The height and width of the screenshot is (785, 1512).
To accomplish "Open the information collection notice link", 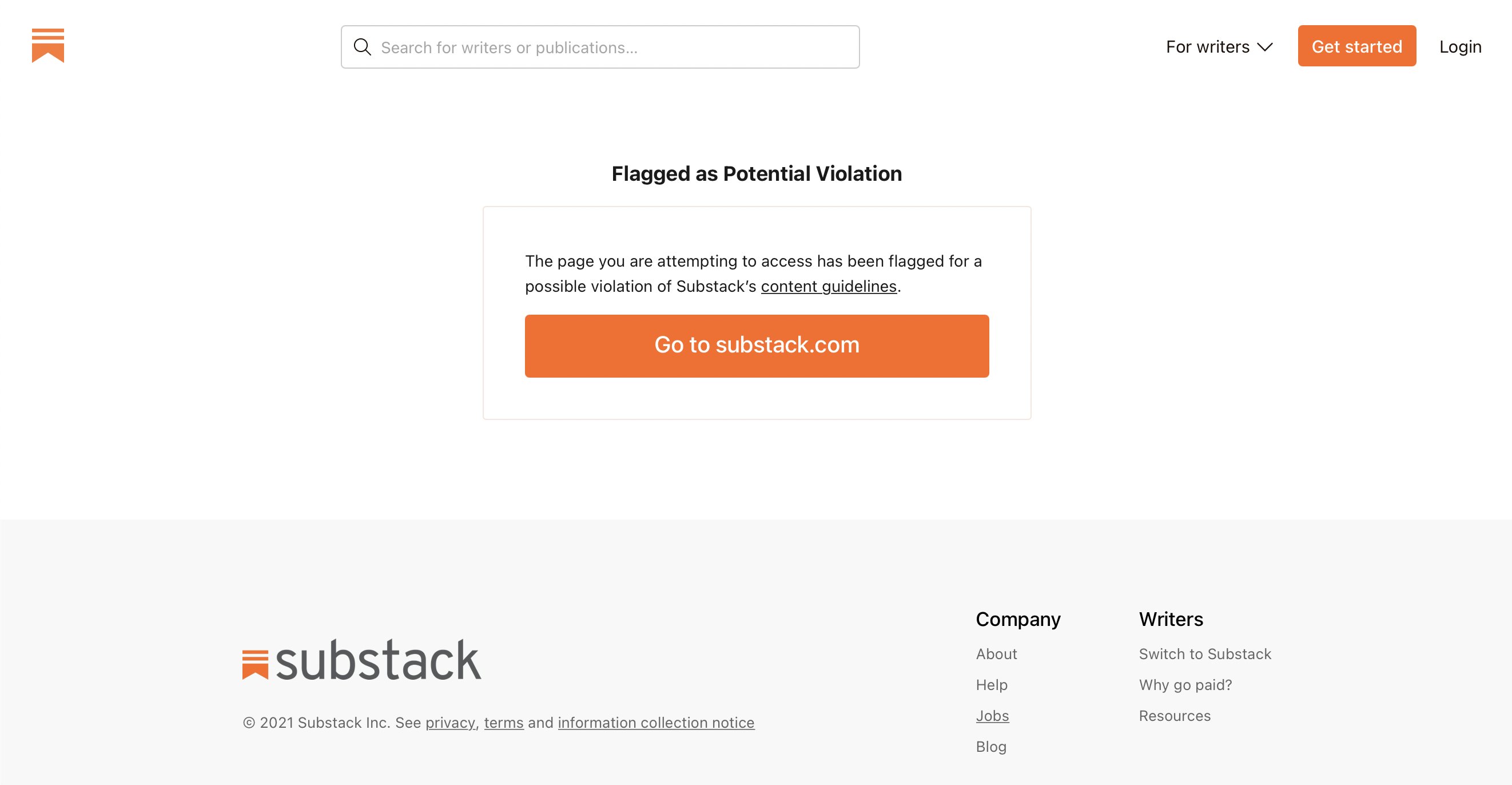I will (655, 723).
